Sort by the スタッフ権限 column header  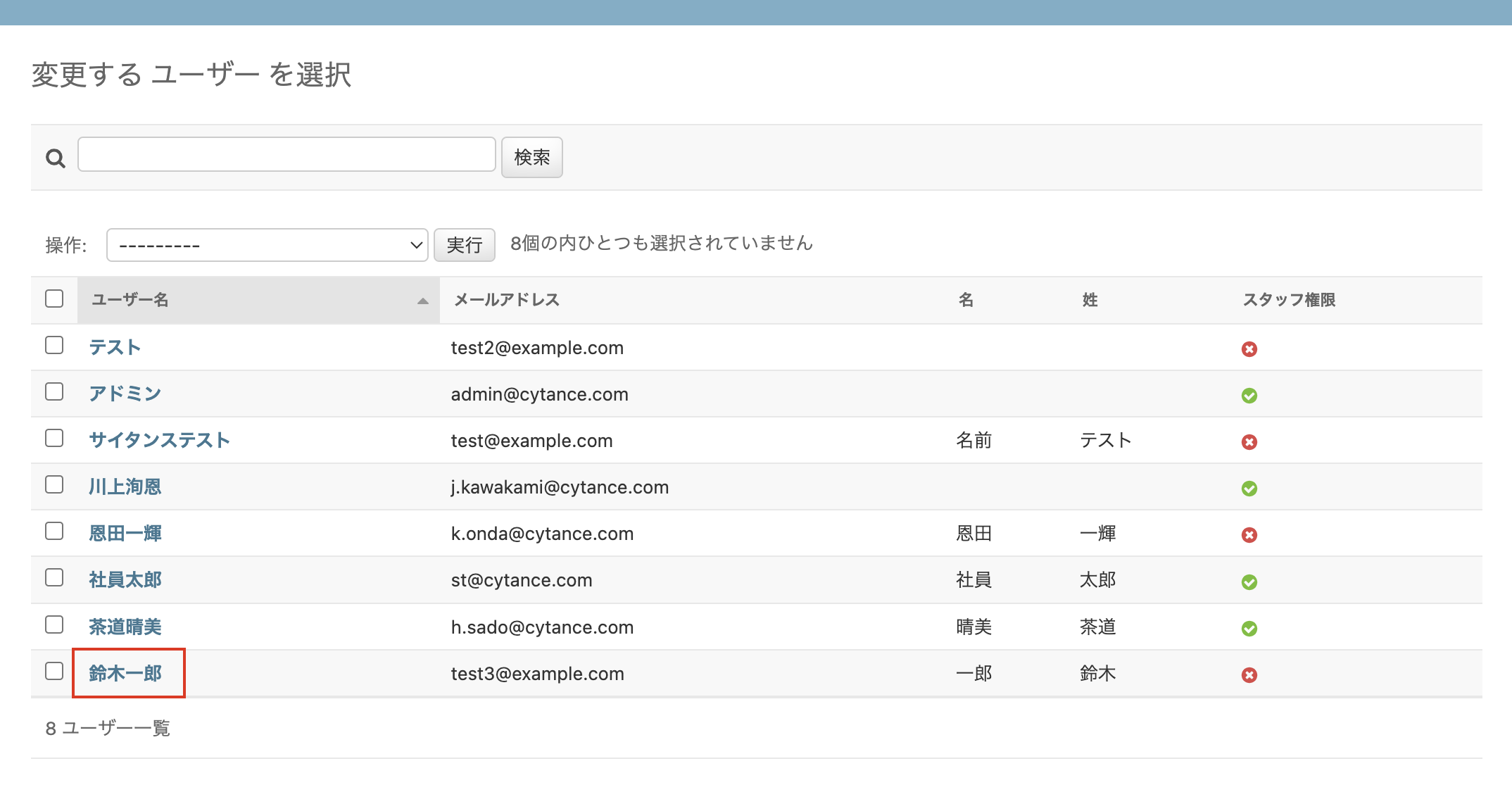pos(1288,300)
